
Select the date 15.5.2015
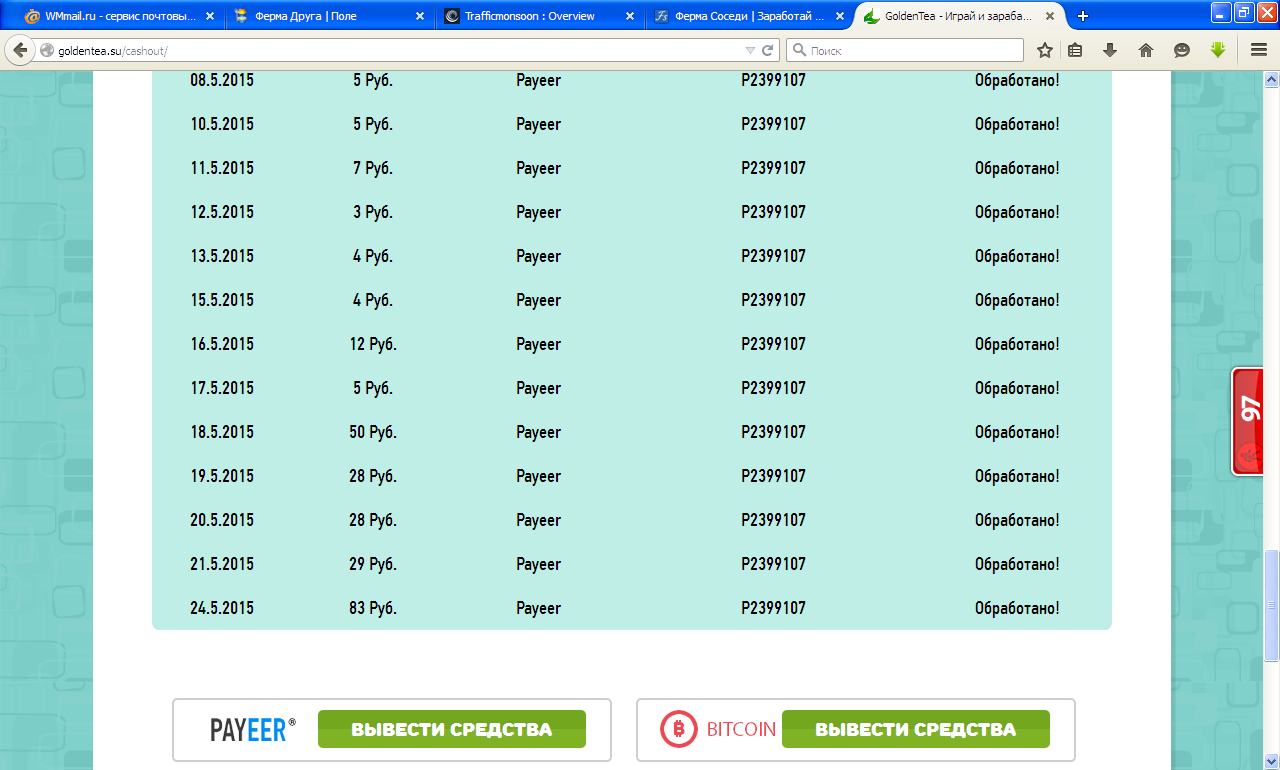click(x=222, y=300)
